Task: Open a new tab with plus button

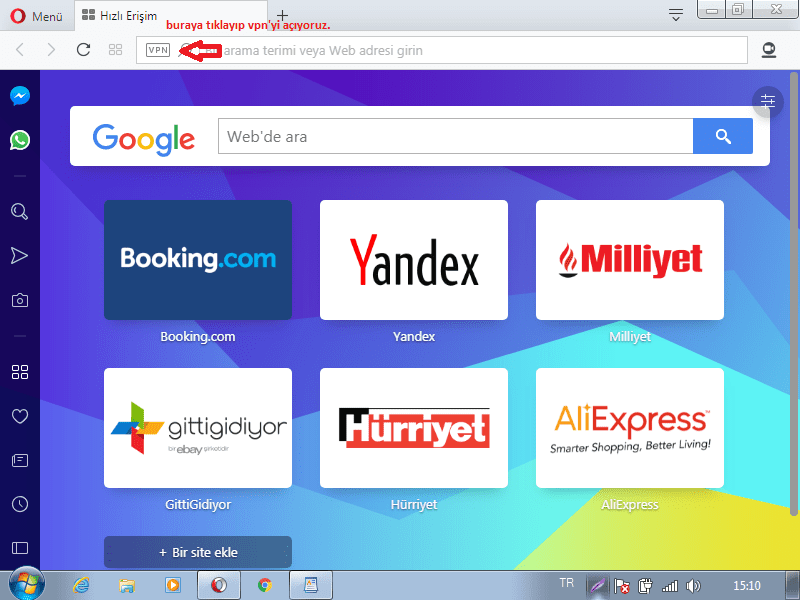Action: pos(282,16)
